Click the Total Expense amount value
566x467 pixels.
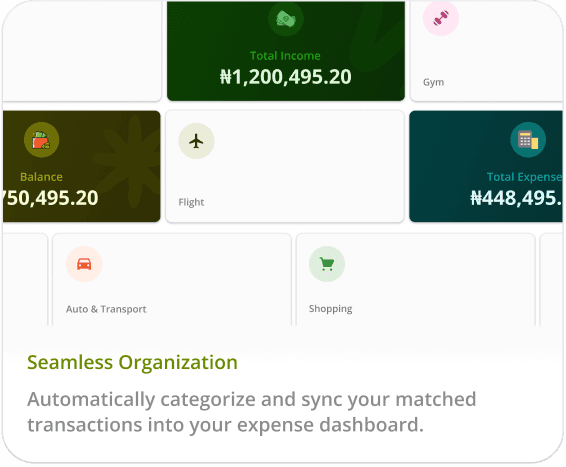(x=516, y=198)
